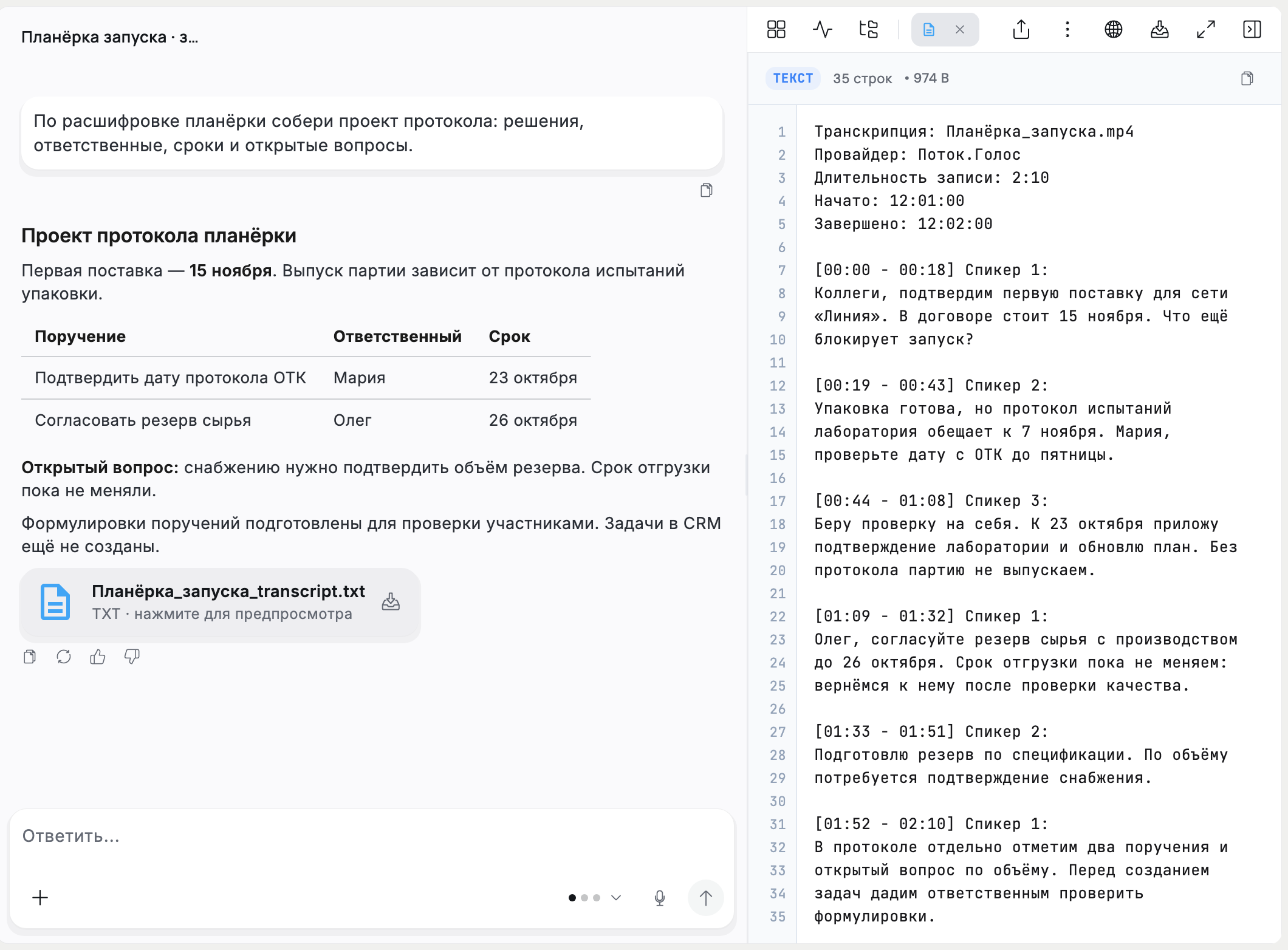Viewport: 1288px width, 950px height.
Task: Open the activity pulse icon
Action: click(x=822, y=29)
